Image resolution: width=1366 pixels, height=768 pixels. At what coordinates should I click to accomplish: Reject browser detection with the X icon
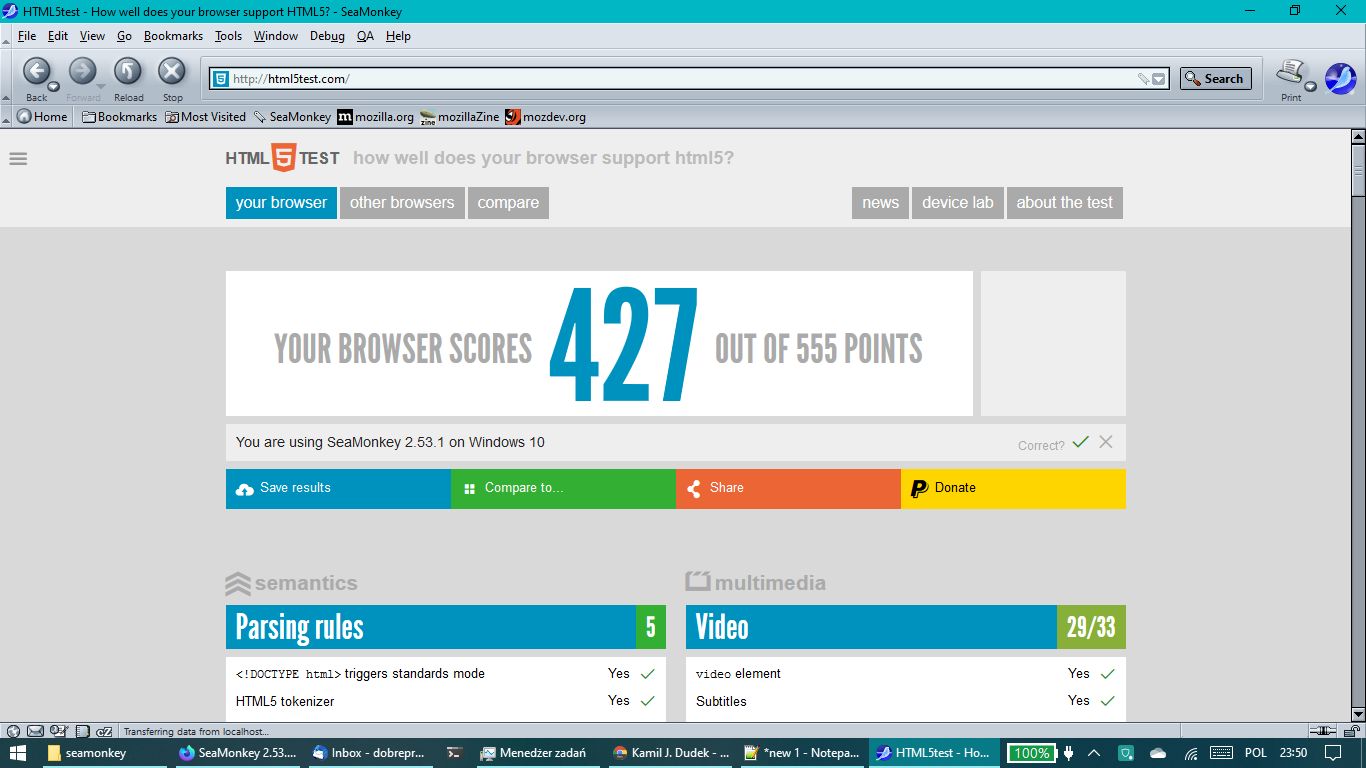1105,442
